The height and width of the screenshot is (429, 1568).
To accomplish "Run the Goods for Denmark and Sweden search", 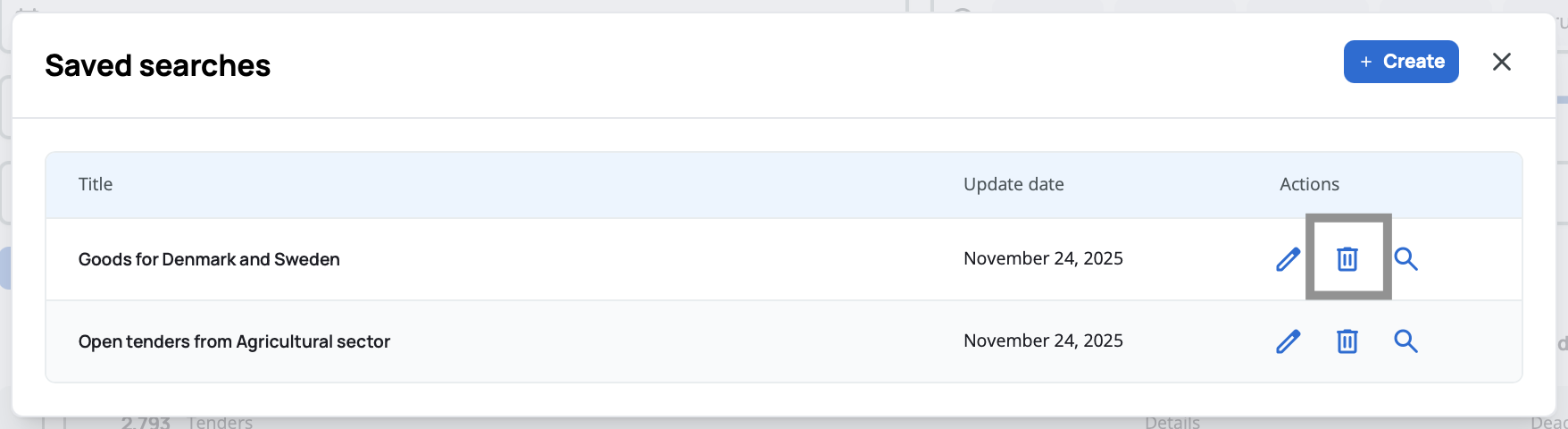I will click(x=1405, y=259).
